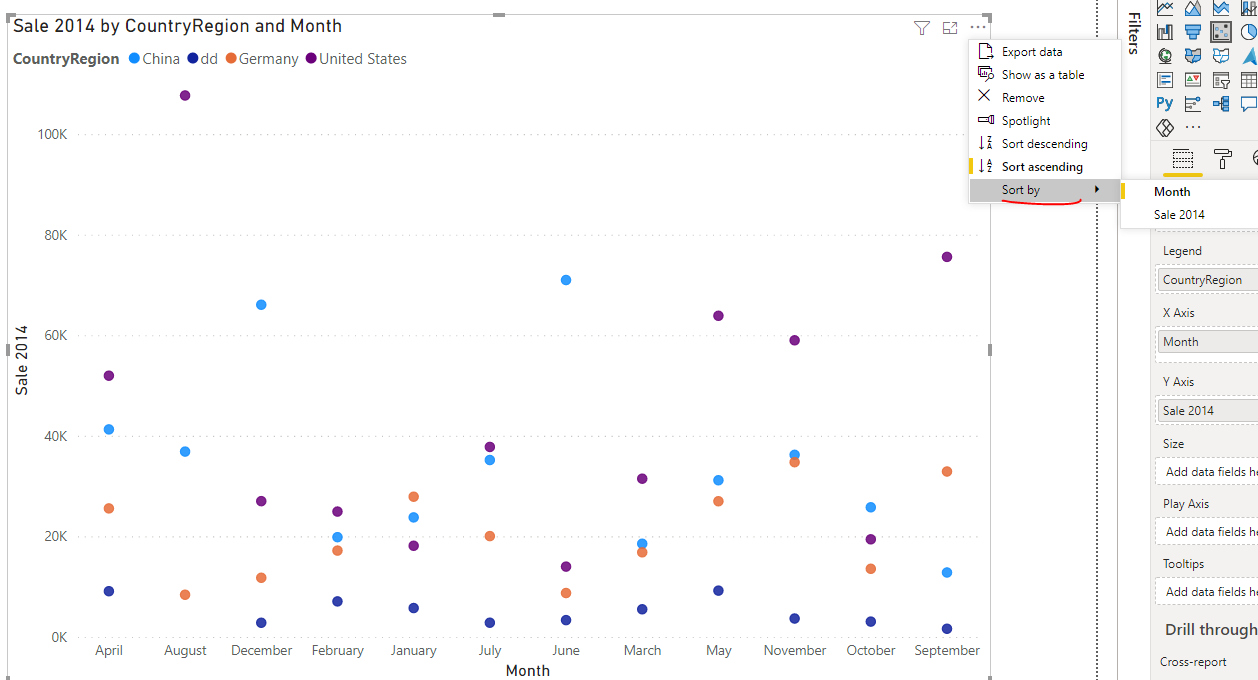The height and width of the screenshot is (680, 1258).
Task: Select the Power Apps visual icon
Action: pyautogui.click(x=1165, y=128)
